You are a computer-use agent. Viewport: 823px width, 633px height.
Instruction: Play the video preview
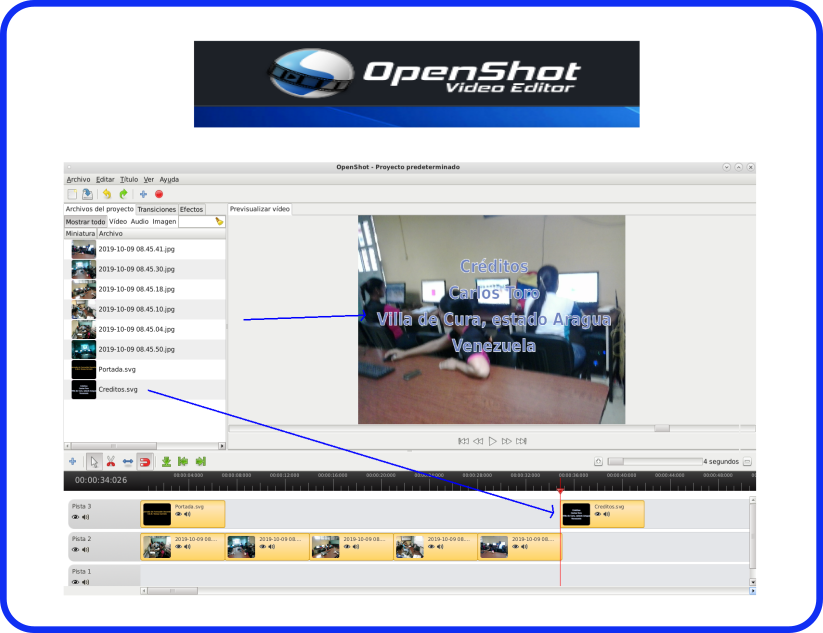pyautogui.click(x=492, y=441)
